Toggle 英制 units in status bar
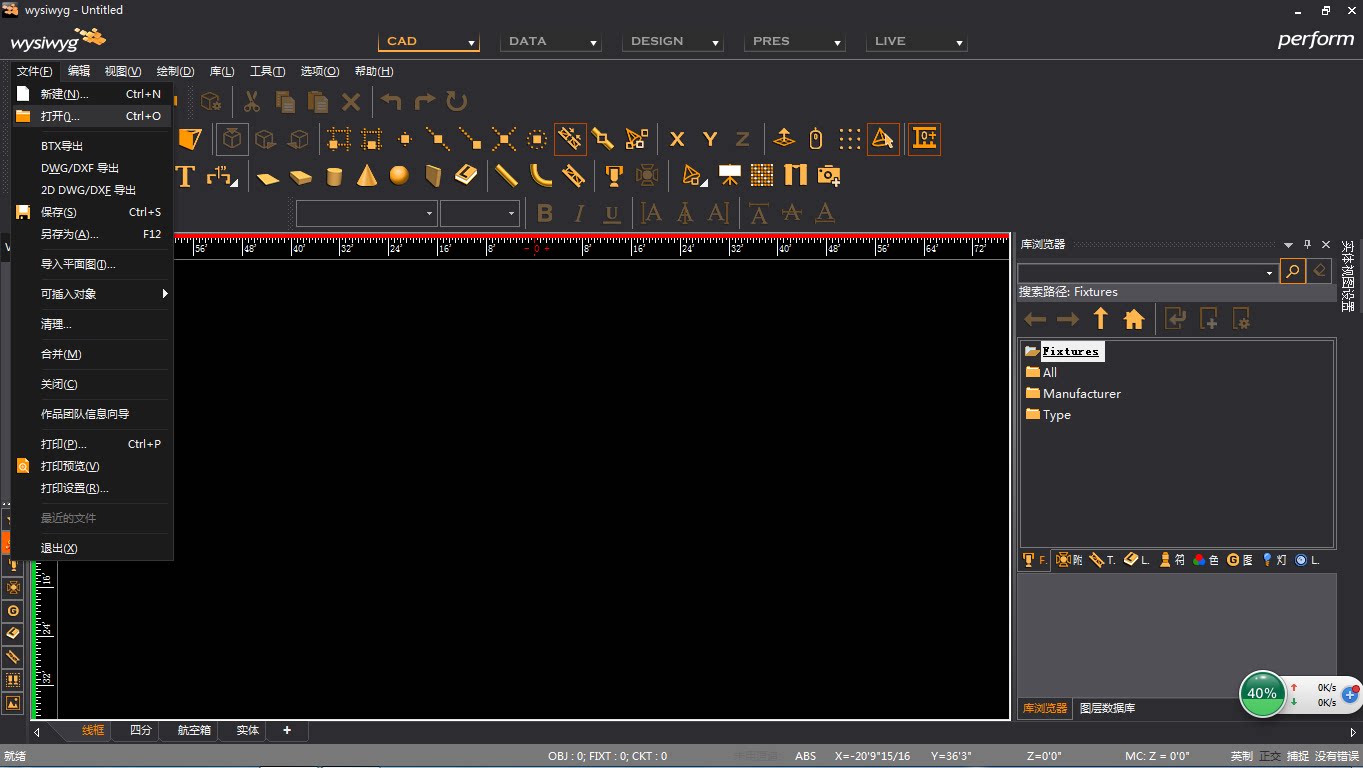This screenshot has height=768, width=1363. (1241, 756)
